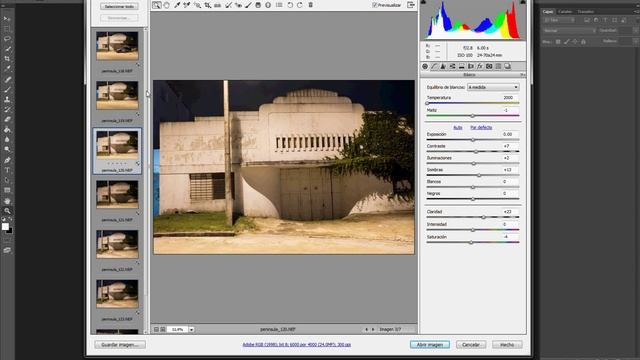Image resolution: width=640 pixels, height=360 pixels.
Task: Activate the Targeted Adjustment tool
Action: tap(197, 5)
